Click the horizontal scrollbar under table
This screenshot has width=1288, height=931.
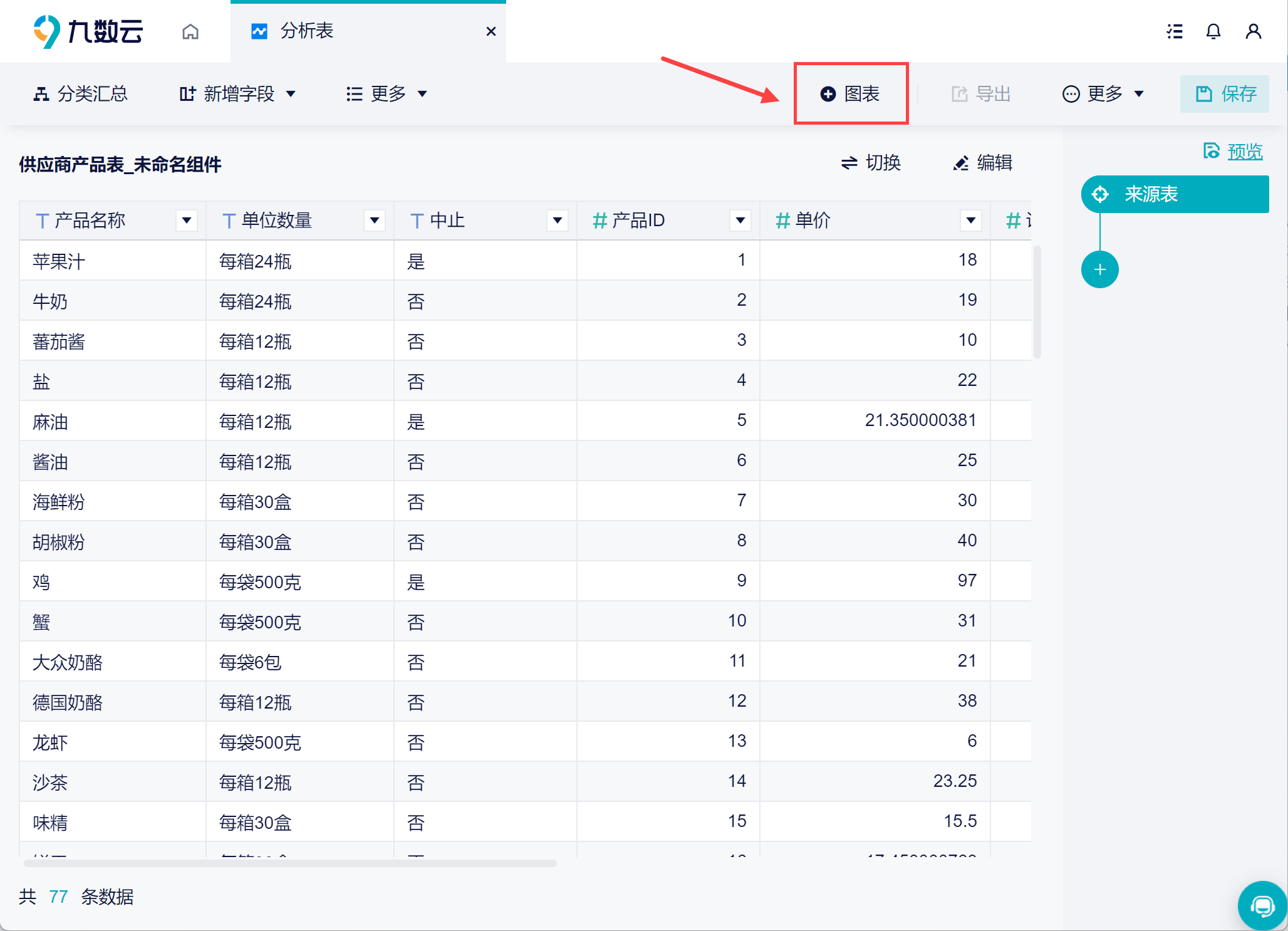click(290, 863)
